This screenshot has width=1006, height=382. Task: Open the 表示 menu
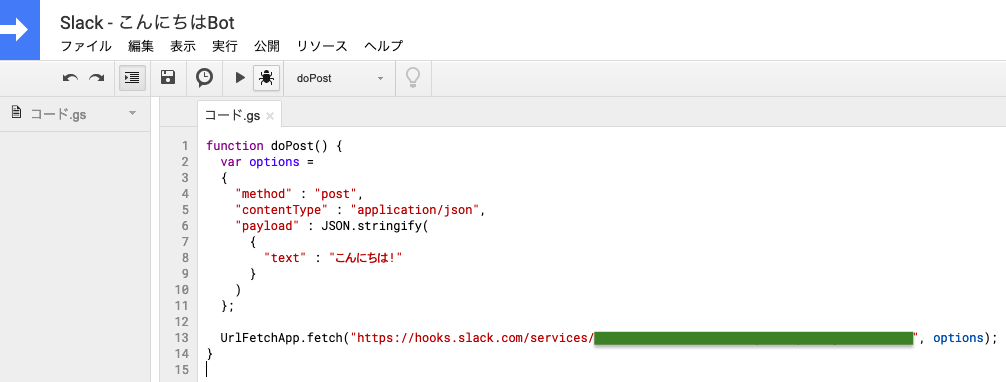[x=183, y=46]
